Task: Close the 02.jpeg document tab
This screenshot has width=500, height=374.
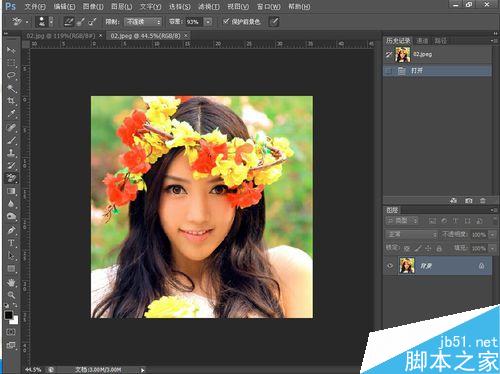Action: (x=186, y=35)
